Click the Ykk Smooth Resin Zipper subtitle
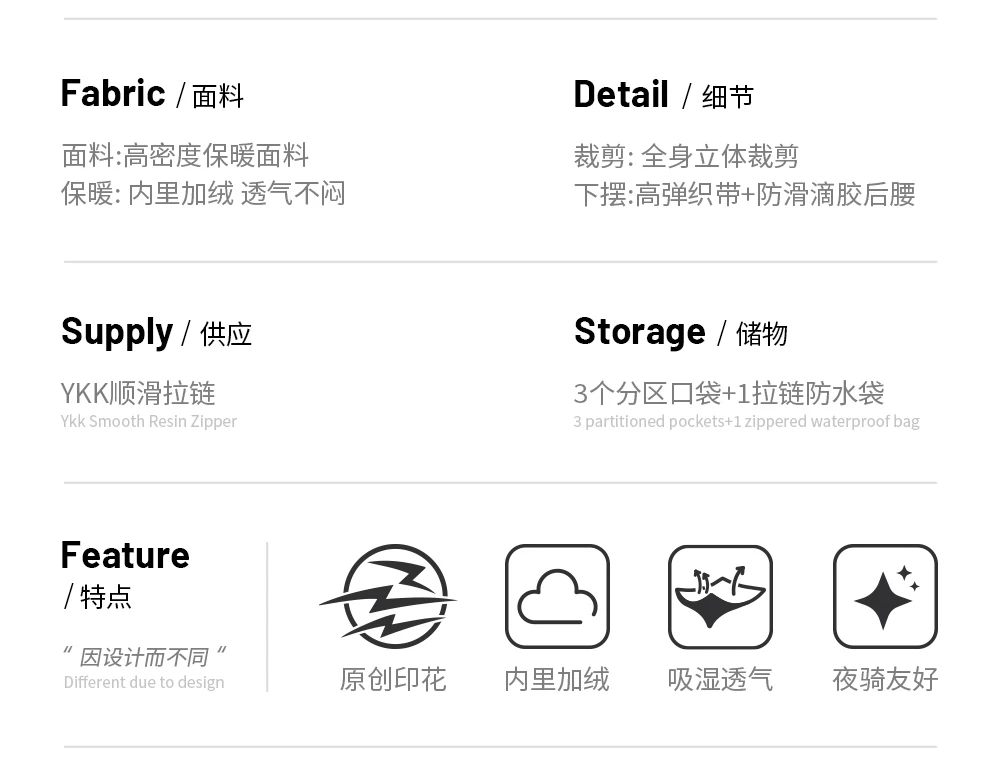 coord(149,421)
